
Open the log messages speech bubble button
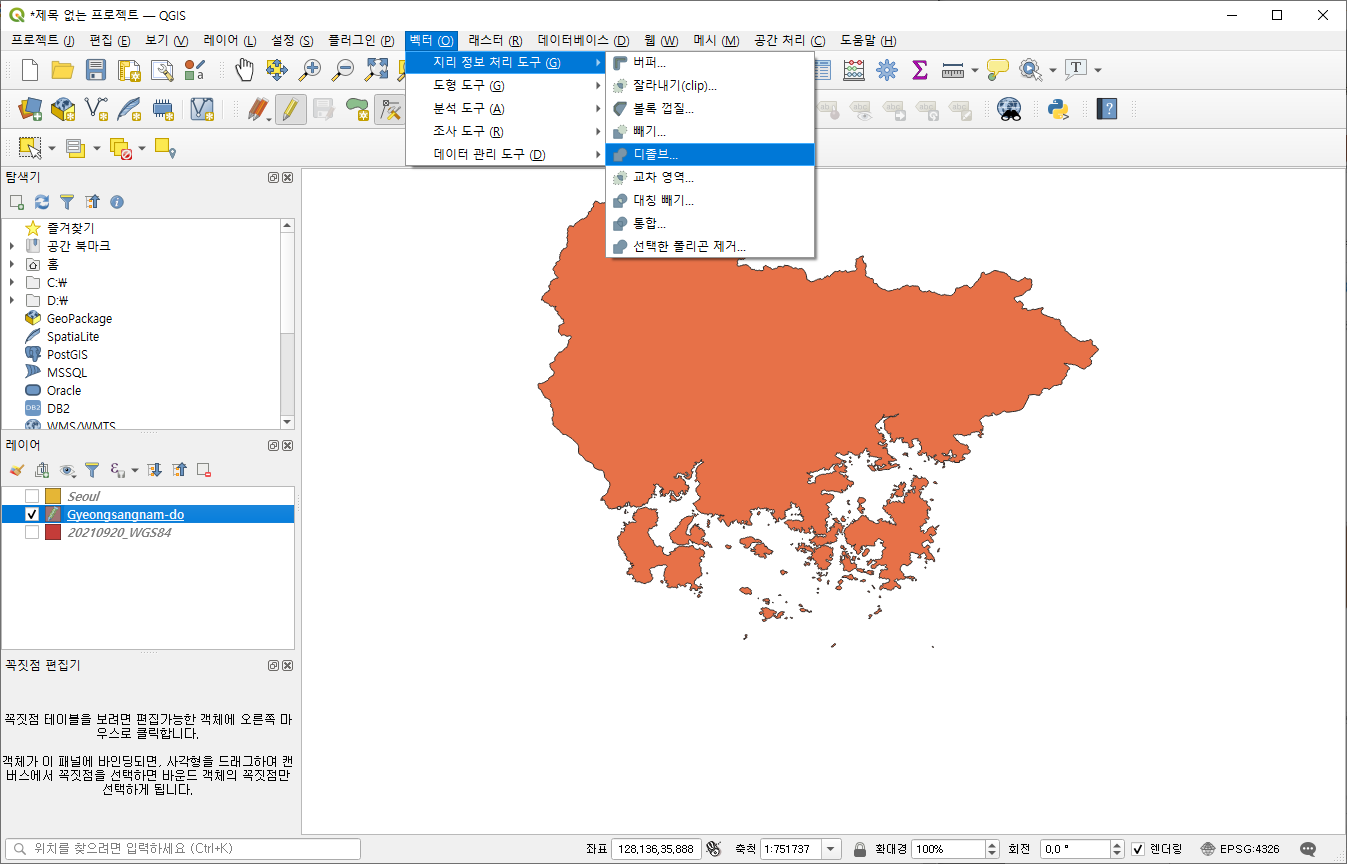(x=1308, y=849)
